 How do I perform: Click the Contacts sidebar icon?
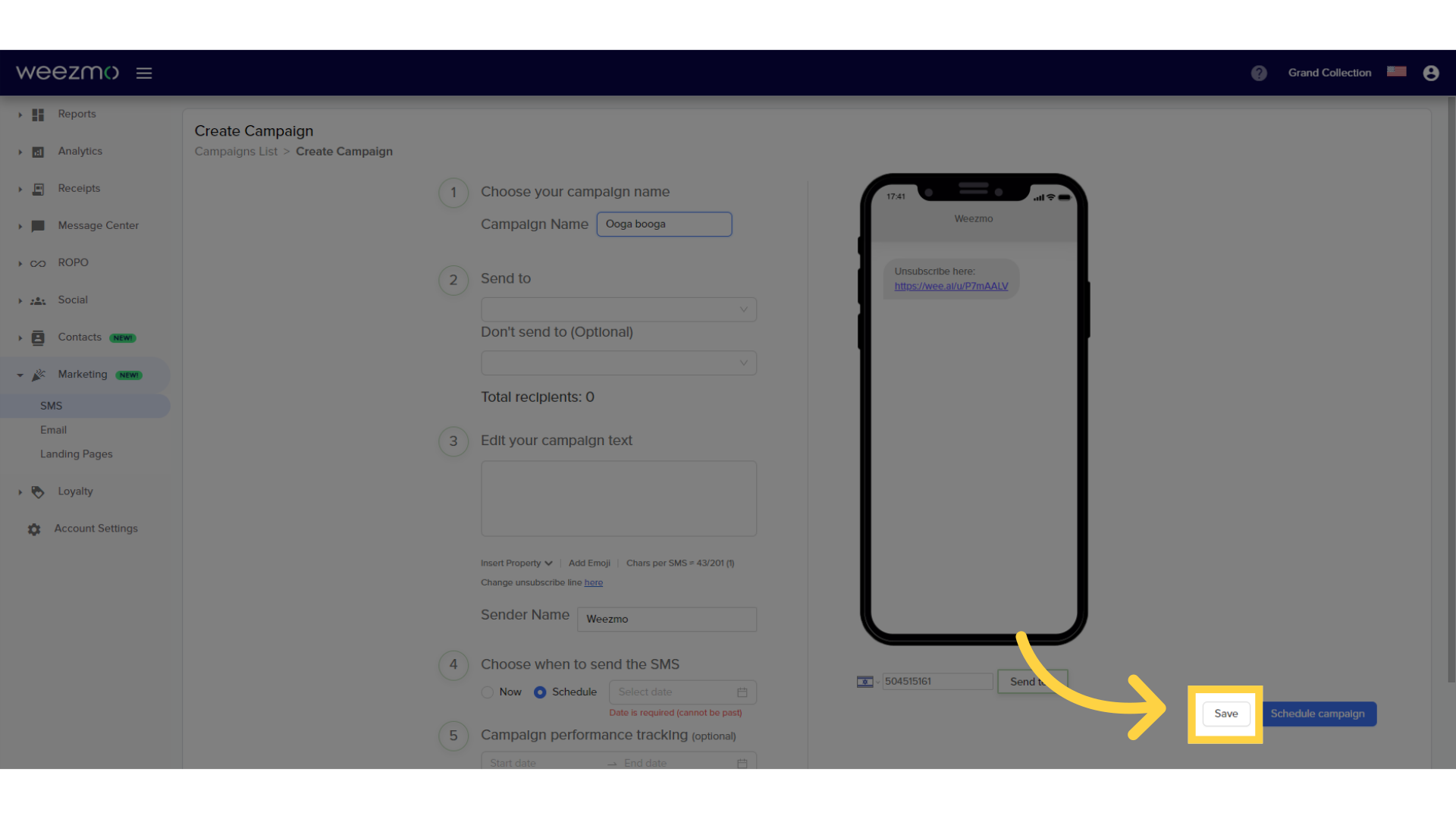37,337
